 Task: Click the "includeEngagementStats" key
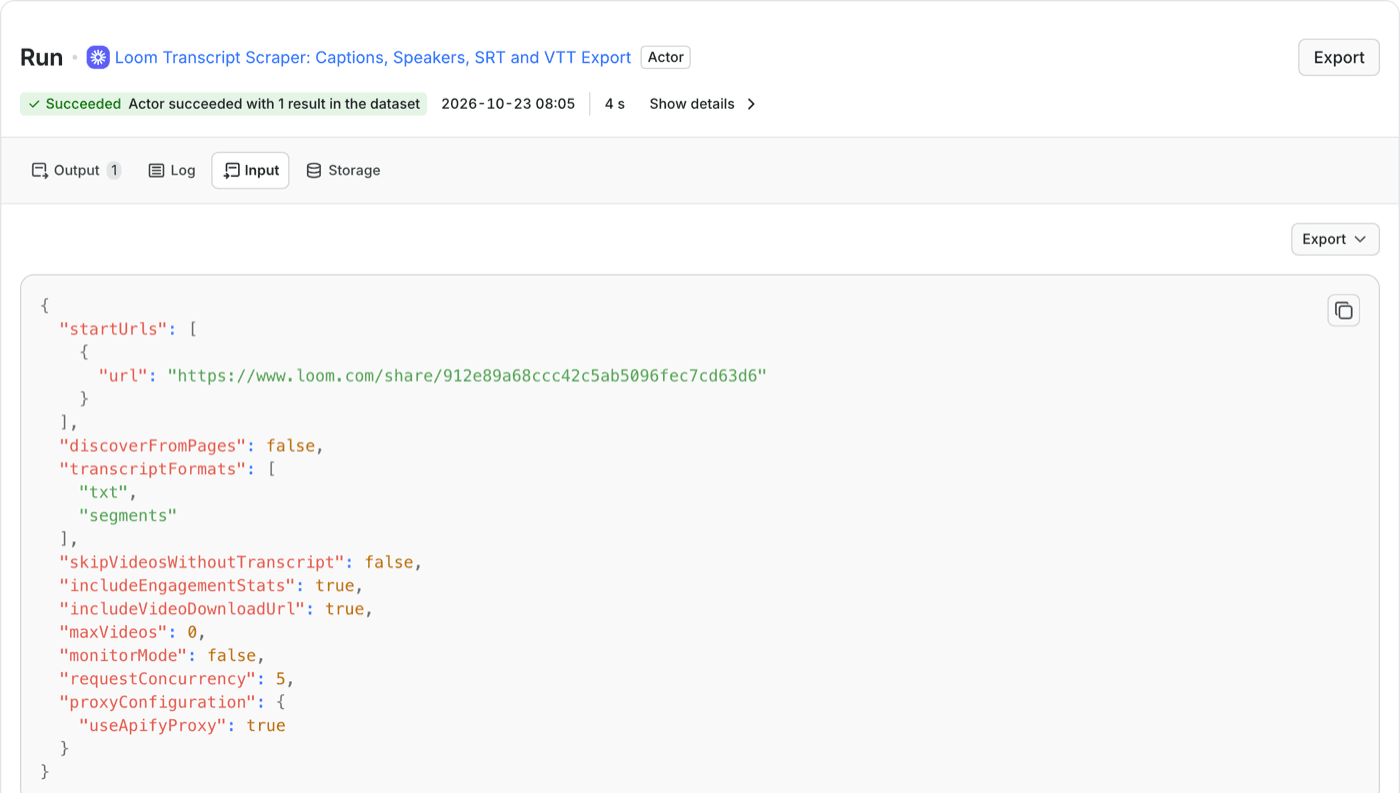coord(178,586)
